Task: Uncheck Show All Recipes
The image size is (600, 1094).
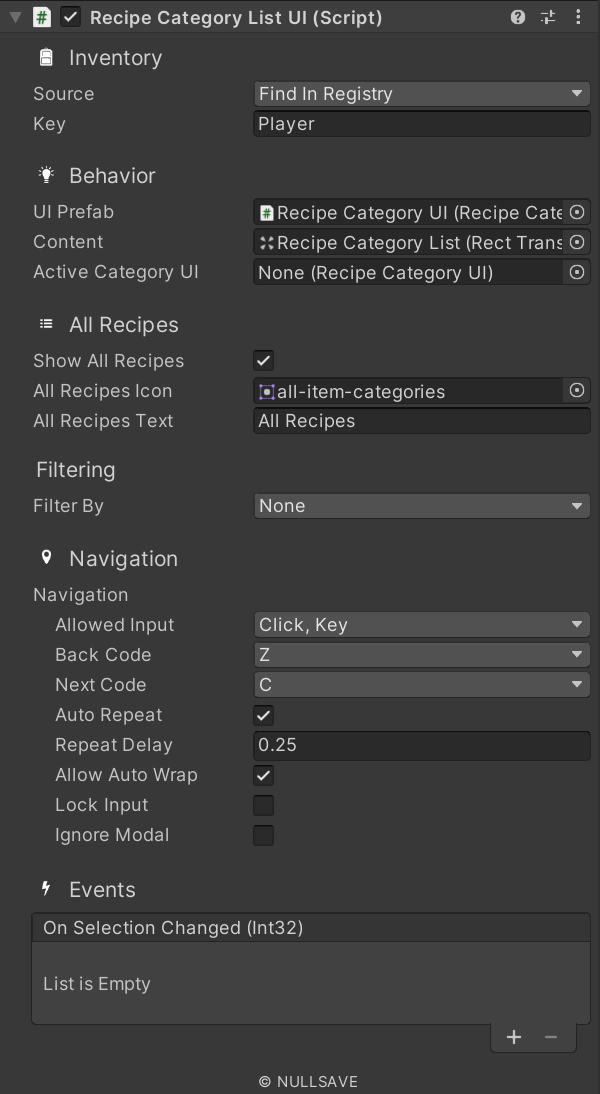Action: point(263,360)
